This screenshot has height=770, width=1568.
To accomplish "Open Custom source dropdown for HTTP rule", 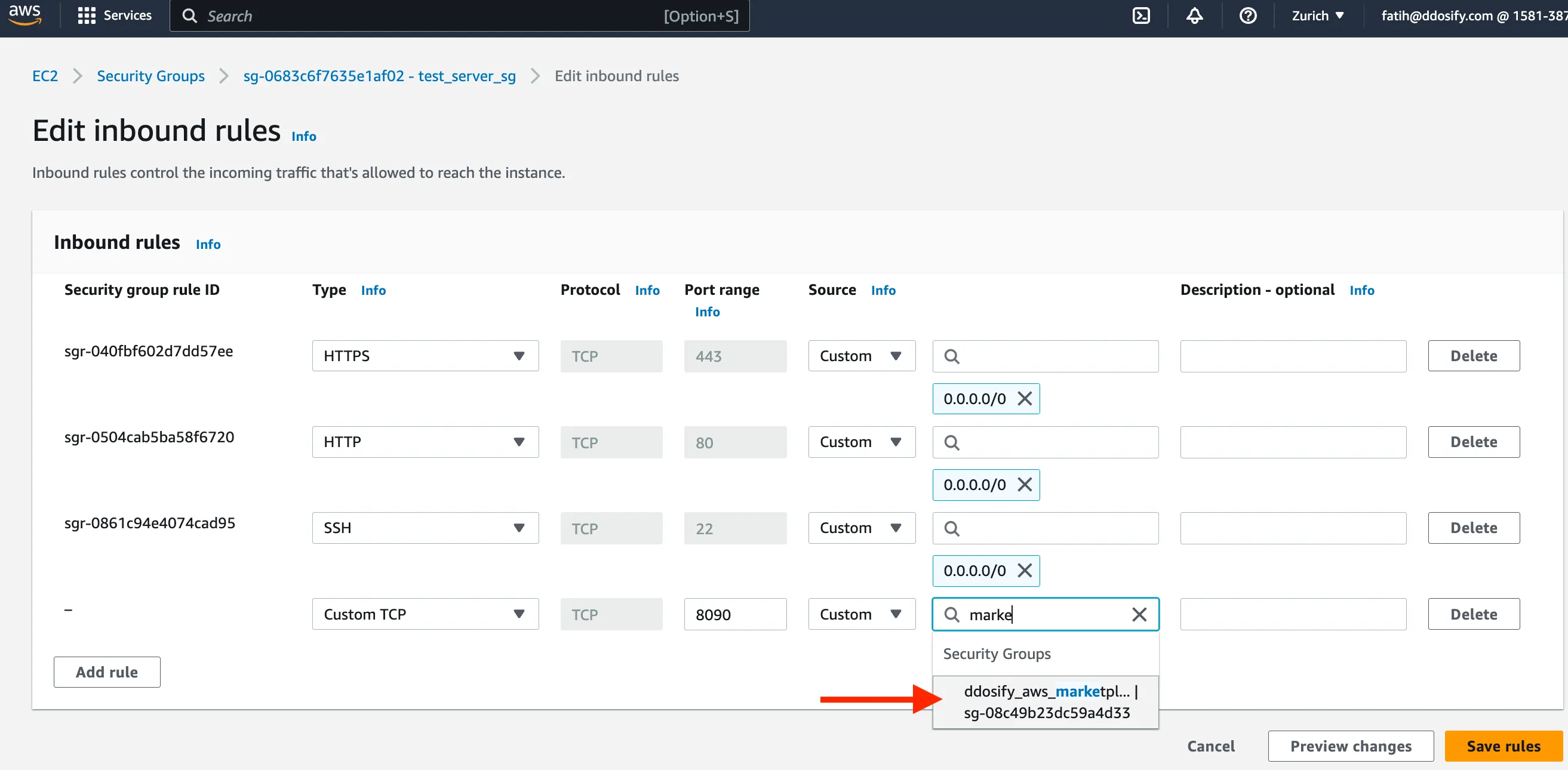I will click(861, 442).
